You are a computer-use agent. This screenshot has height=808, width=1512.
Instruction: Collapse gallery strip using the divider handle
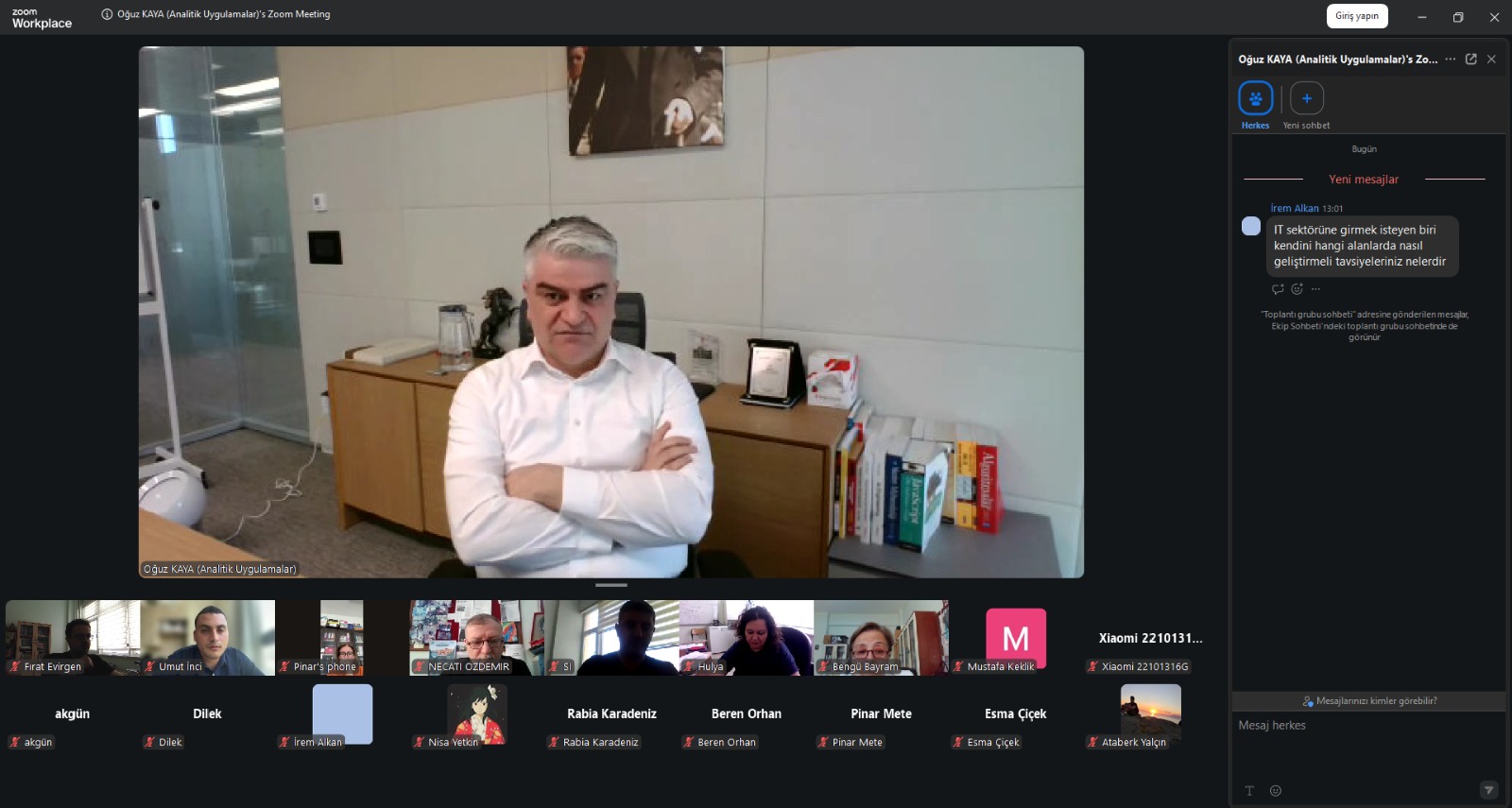click(611, 585)
